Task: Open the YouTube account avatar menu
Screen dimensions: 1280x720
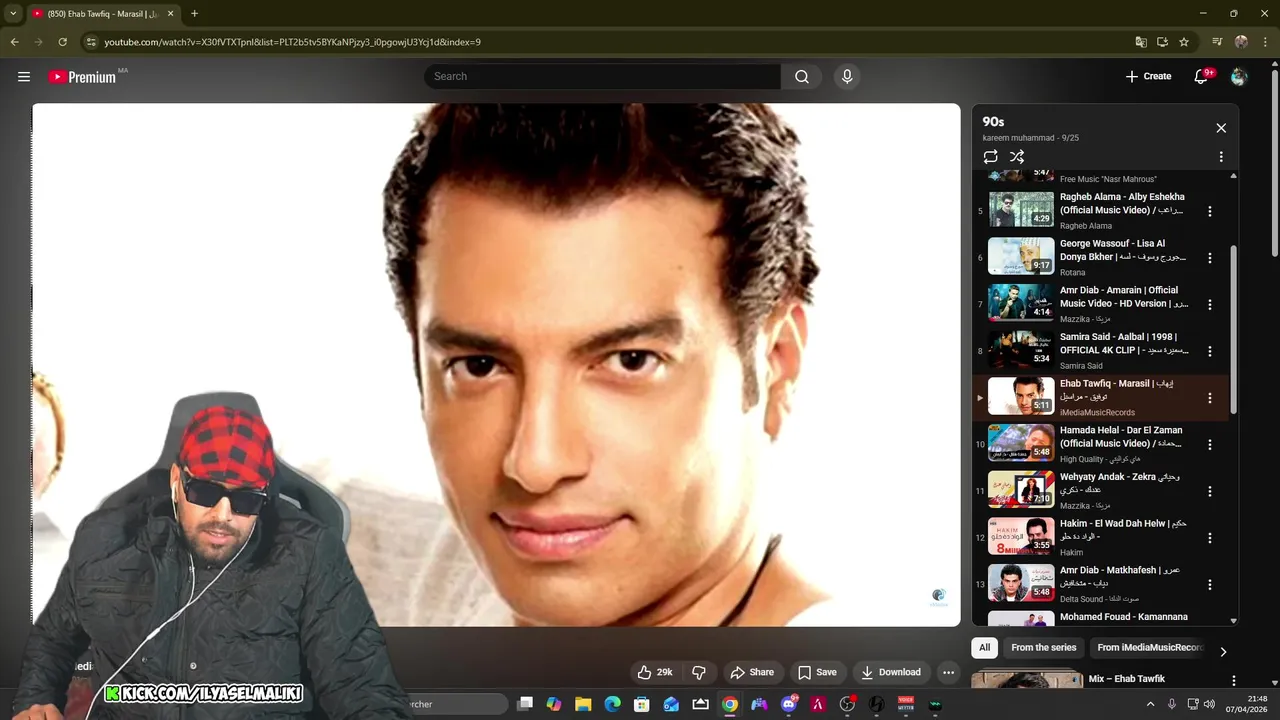Action: pos(1239,77)
